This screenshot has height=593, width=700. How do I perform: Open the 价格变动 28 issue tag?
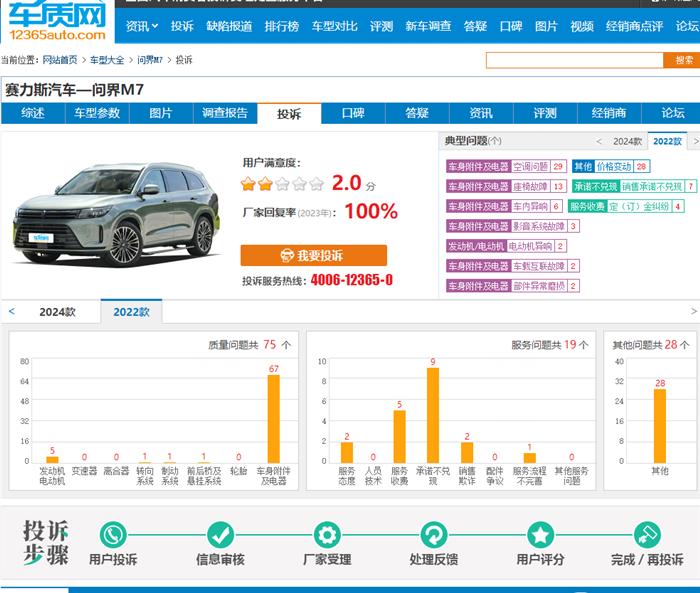(x=611, y=167)
